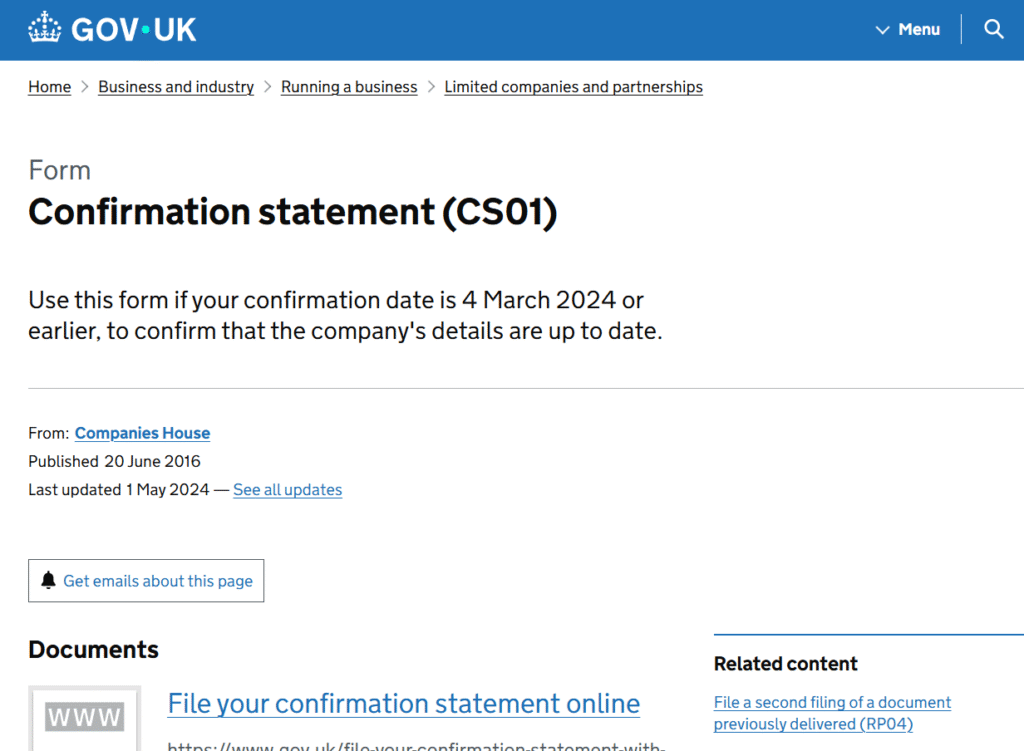Open Business and industry breadcrumb
This screenshot has height=751, width=1024.
[176, 87]
